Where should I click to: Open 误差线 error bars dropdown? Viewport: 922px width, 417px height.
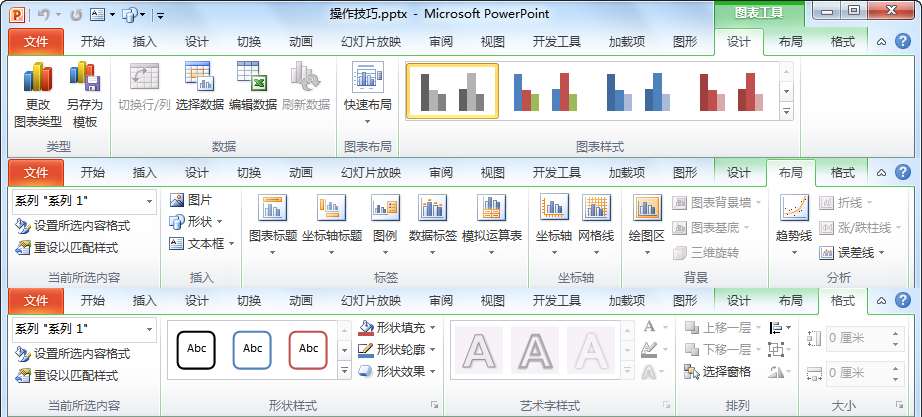click(852, 252)
